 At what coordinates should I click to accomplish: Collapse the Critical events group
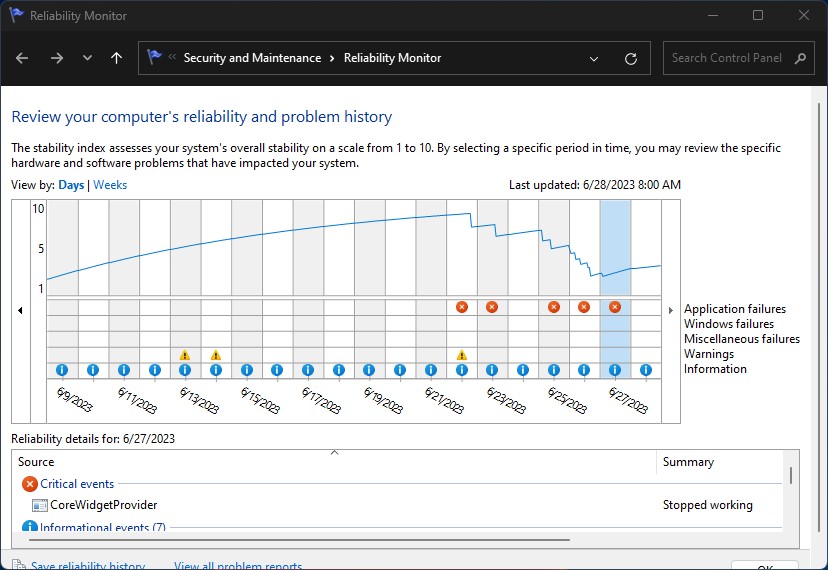[30, 484]
